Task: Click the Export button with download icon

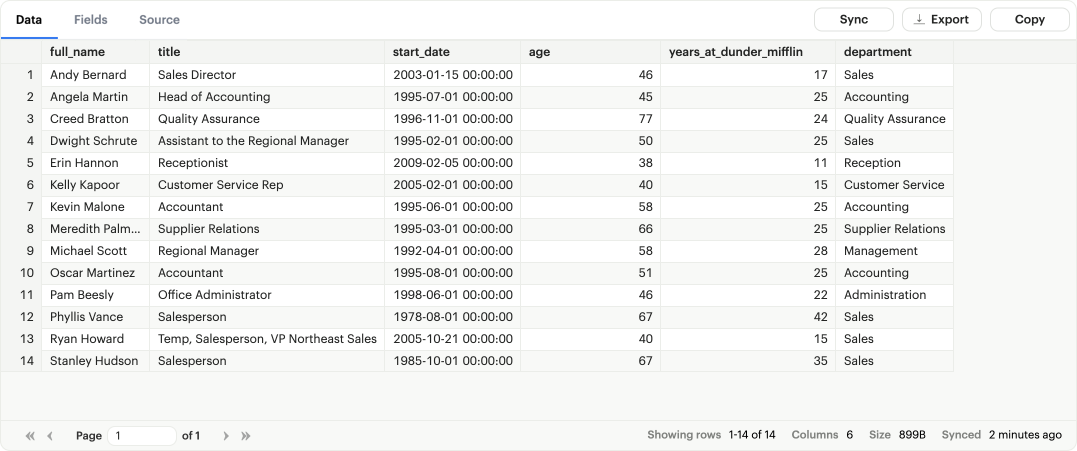Action: pos(942,19)
